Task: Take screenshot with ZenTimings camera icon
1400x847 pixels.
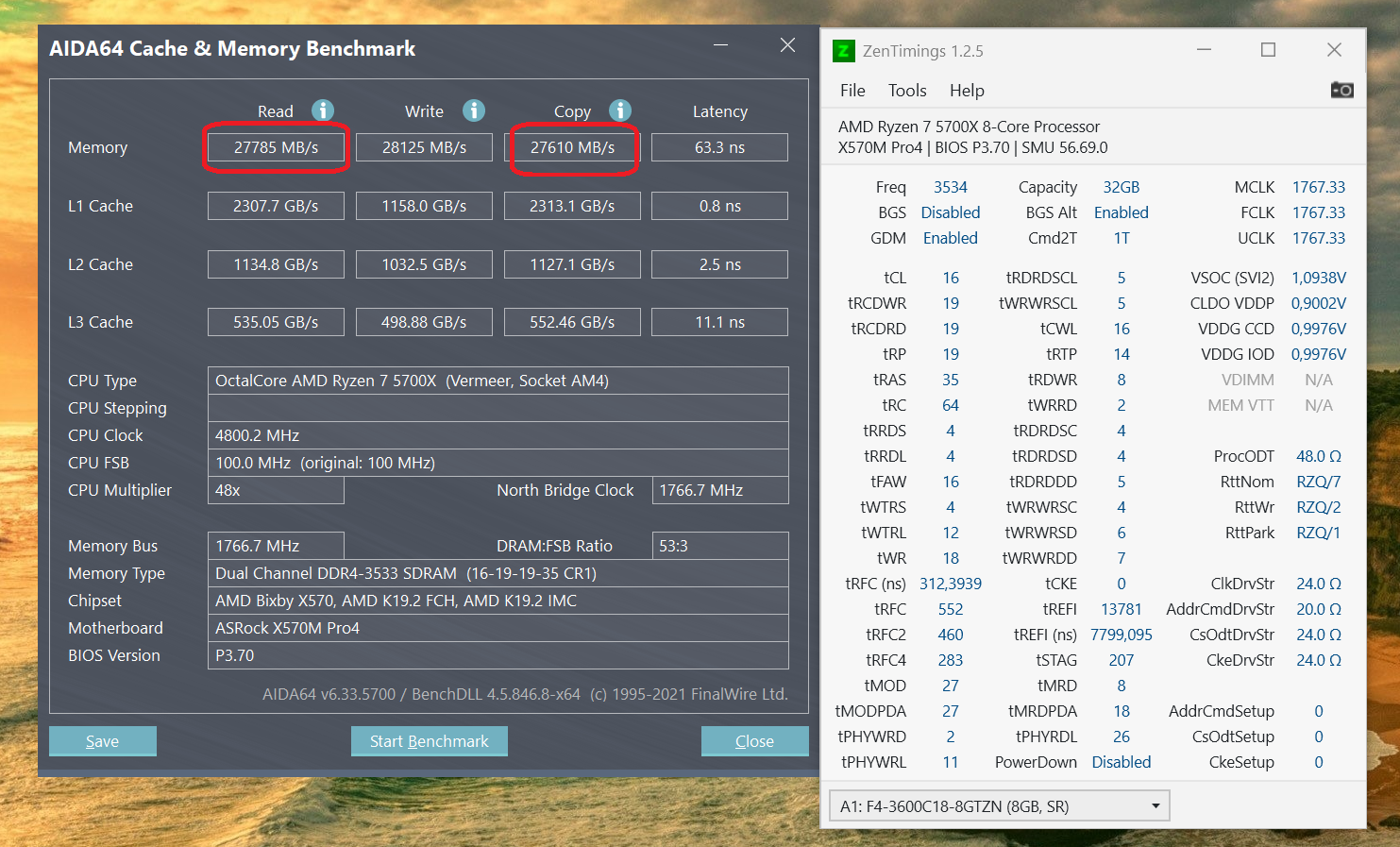Action: coord(1341,90)
